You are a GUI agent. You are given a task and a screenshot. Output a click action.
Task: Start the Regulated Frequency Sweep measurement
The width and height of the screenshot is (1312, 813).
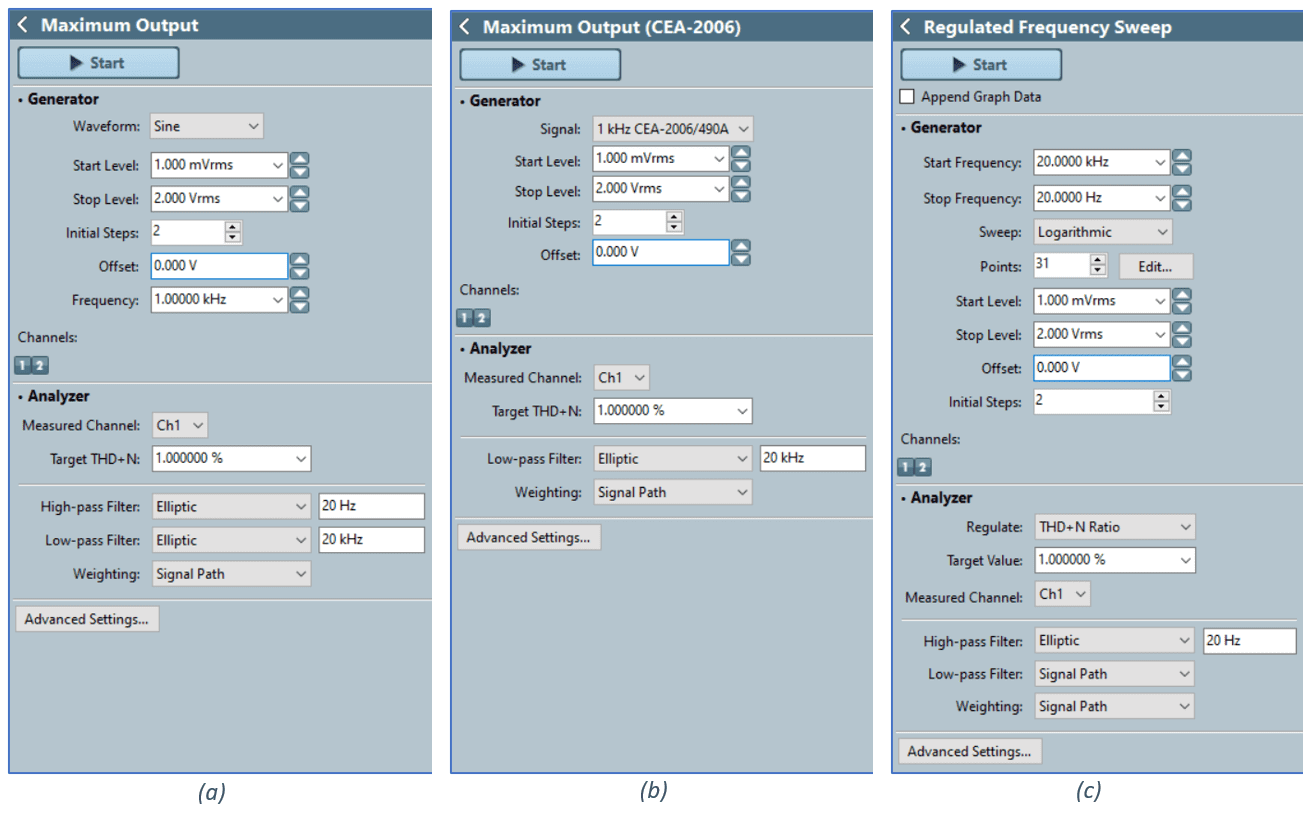[980, 65]
